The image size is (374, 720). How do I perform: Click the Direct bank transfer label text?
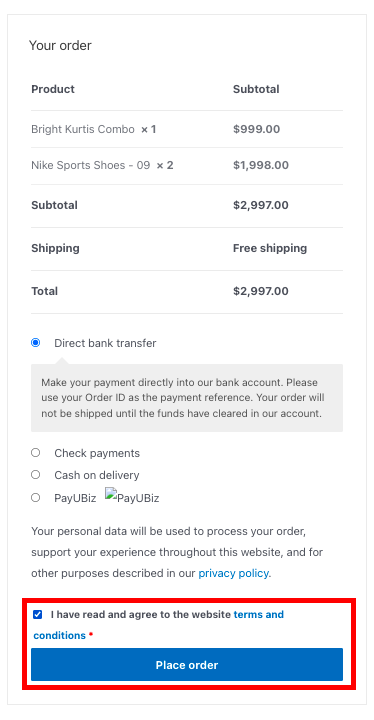[105, 343]
